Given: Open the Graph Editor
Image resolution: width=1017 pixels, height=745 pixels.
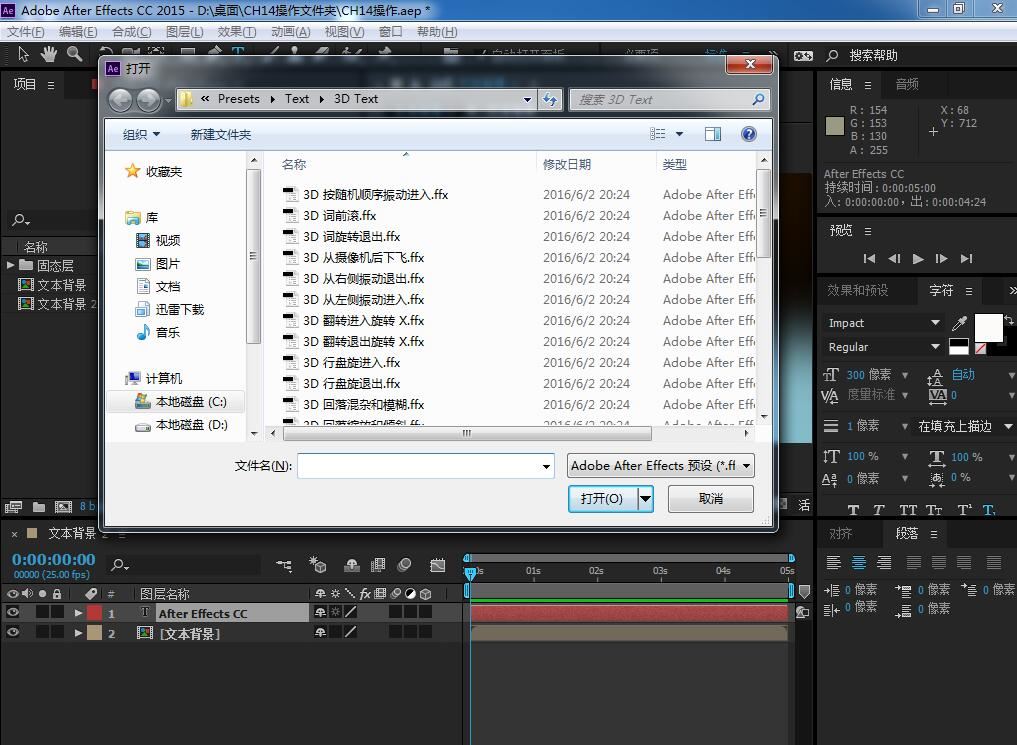Looking at the screenshot, I should 438,565.
